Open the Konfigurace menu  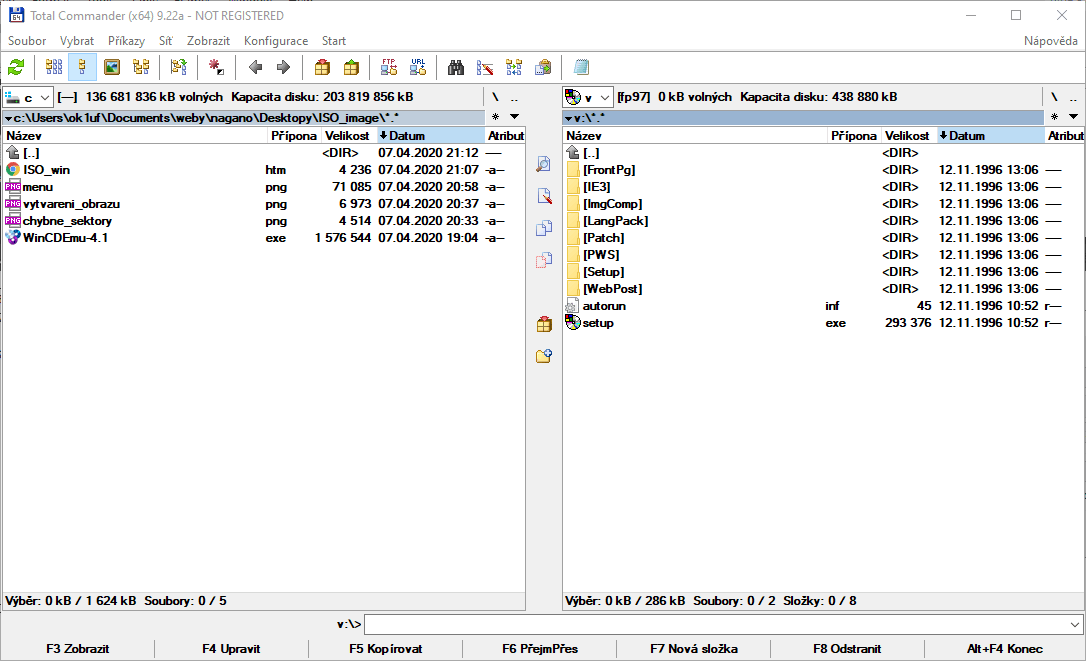click(276, 41)
